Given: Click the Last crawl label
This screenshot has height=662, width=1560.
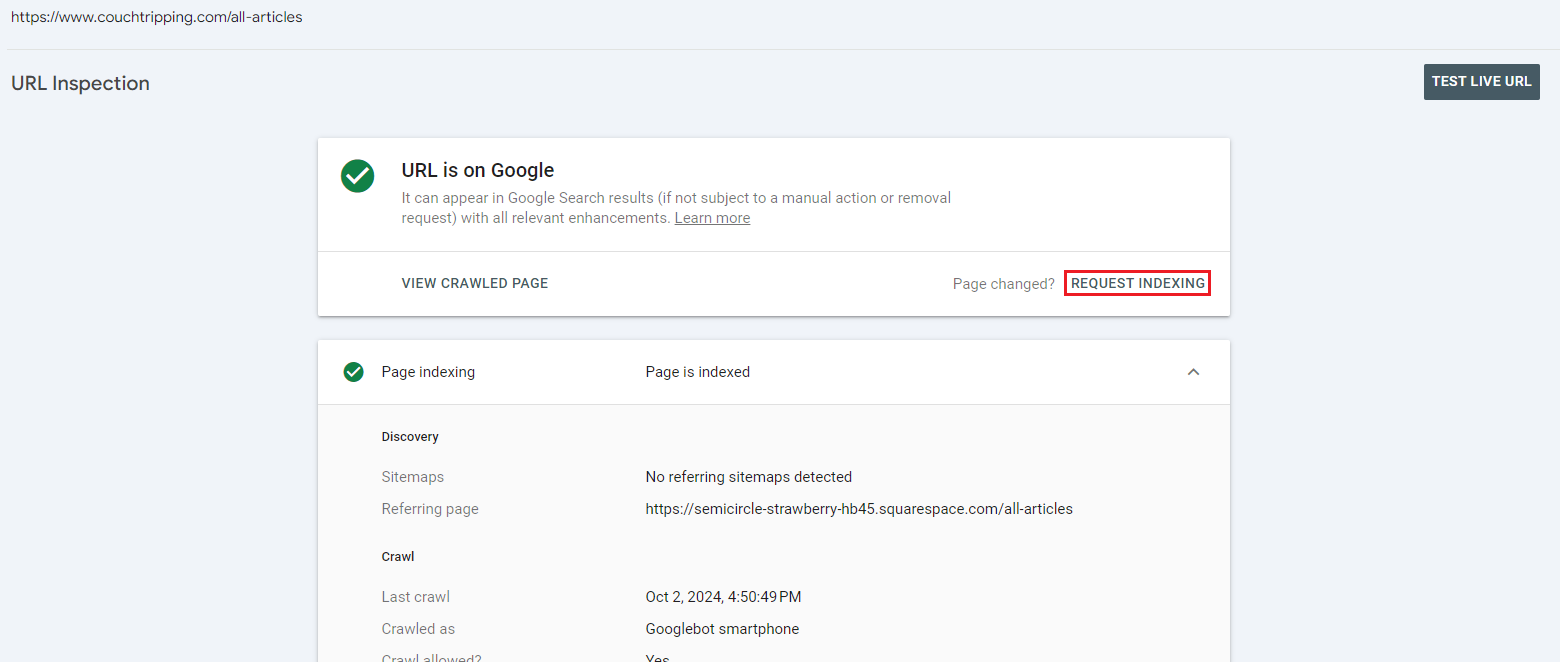Looking at the screenshot, I should [x=416, y=597].
